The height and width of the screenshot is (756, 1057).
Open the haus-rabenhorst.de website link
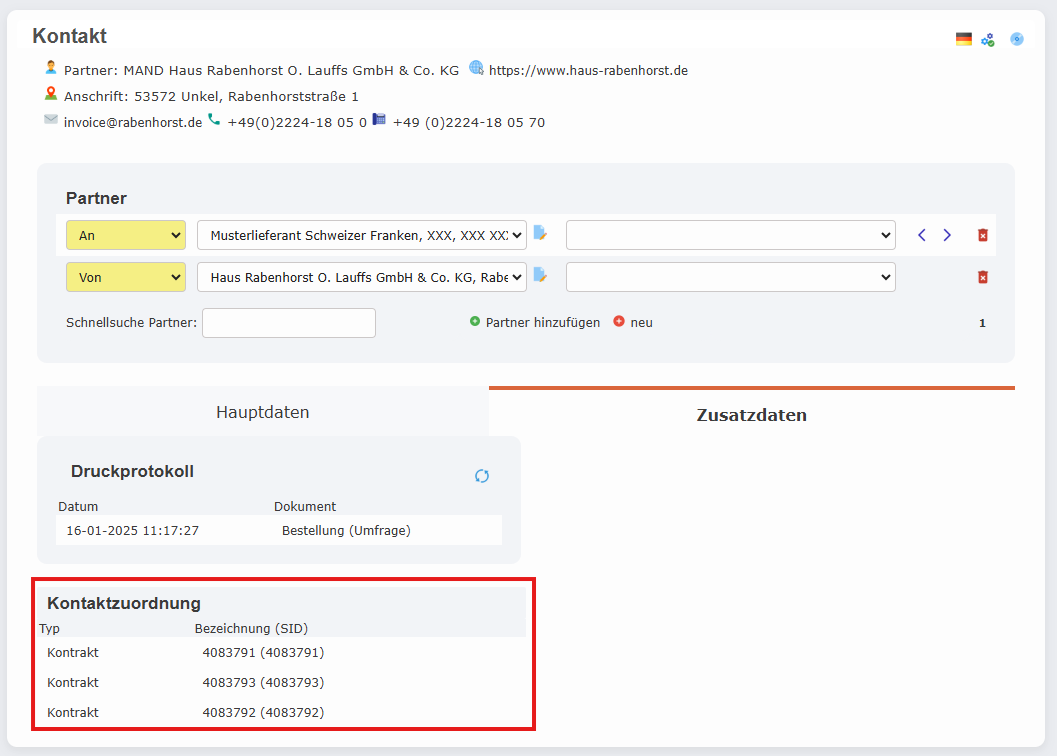[588, 70]
